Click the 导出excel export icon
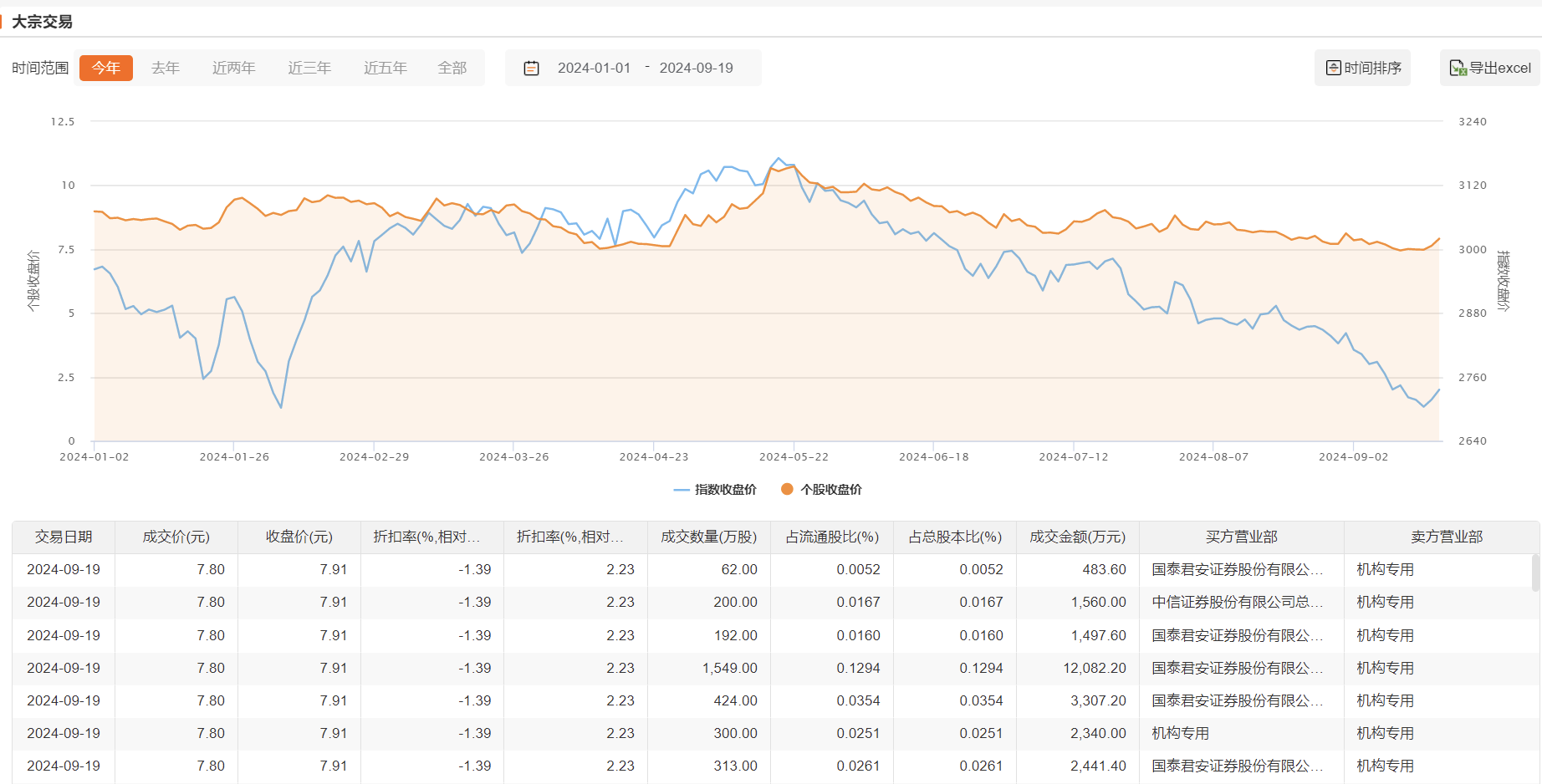1542x784 pixels. coord(1458,69)
